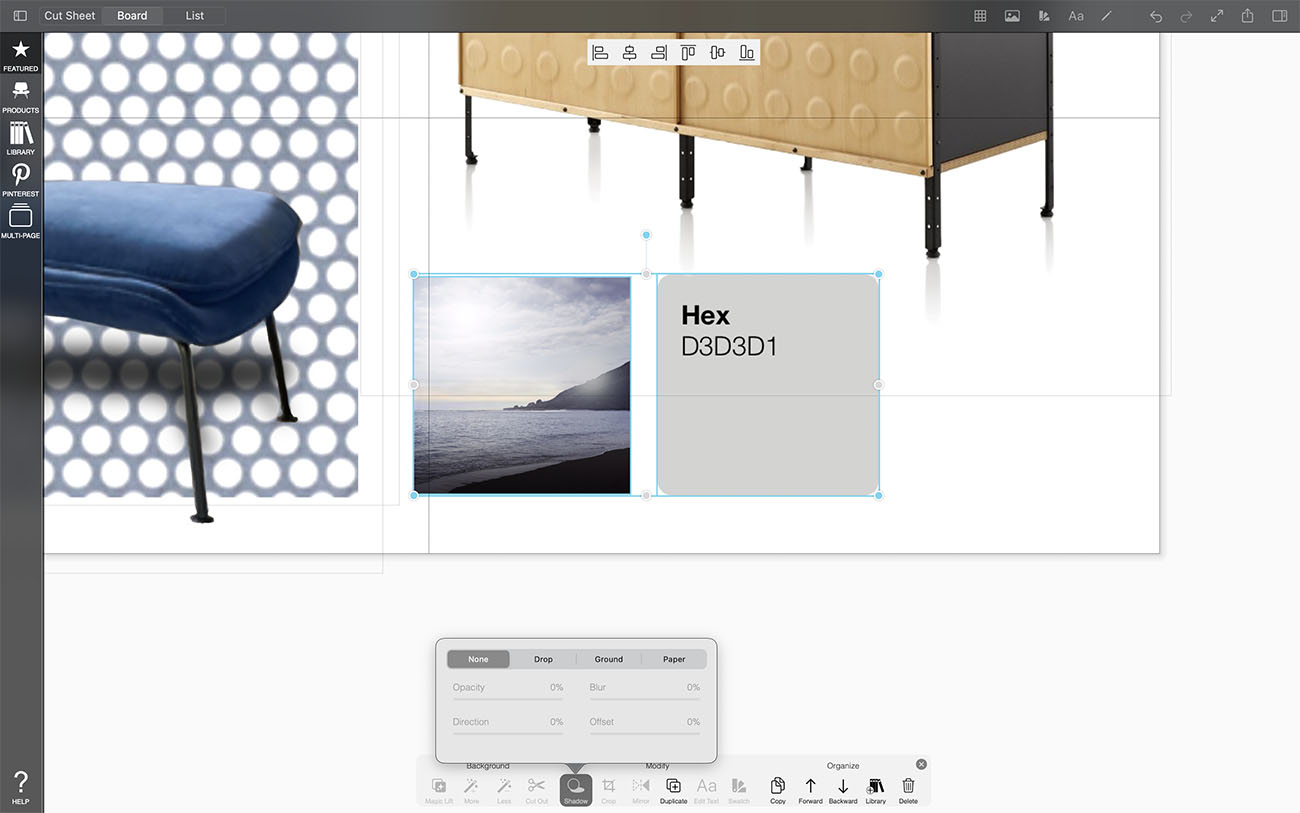The height and width of the screenshot is (813, 1300).
Task: Switch to the List view tab
Action: coord(194,16)
